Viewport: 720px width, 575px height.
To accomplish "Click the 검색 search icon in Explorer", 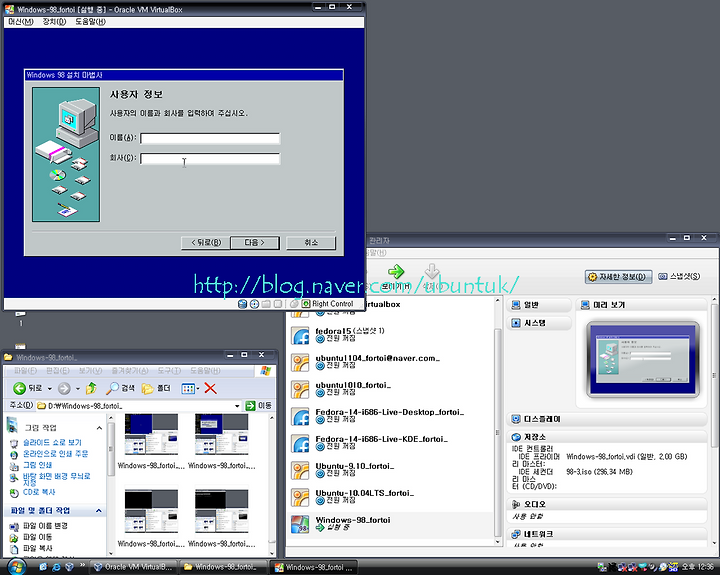I will [112, 389].
